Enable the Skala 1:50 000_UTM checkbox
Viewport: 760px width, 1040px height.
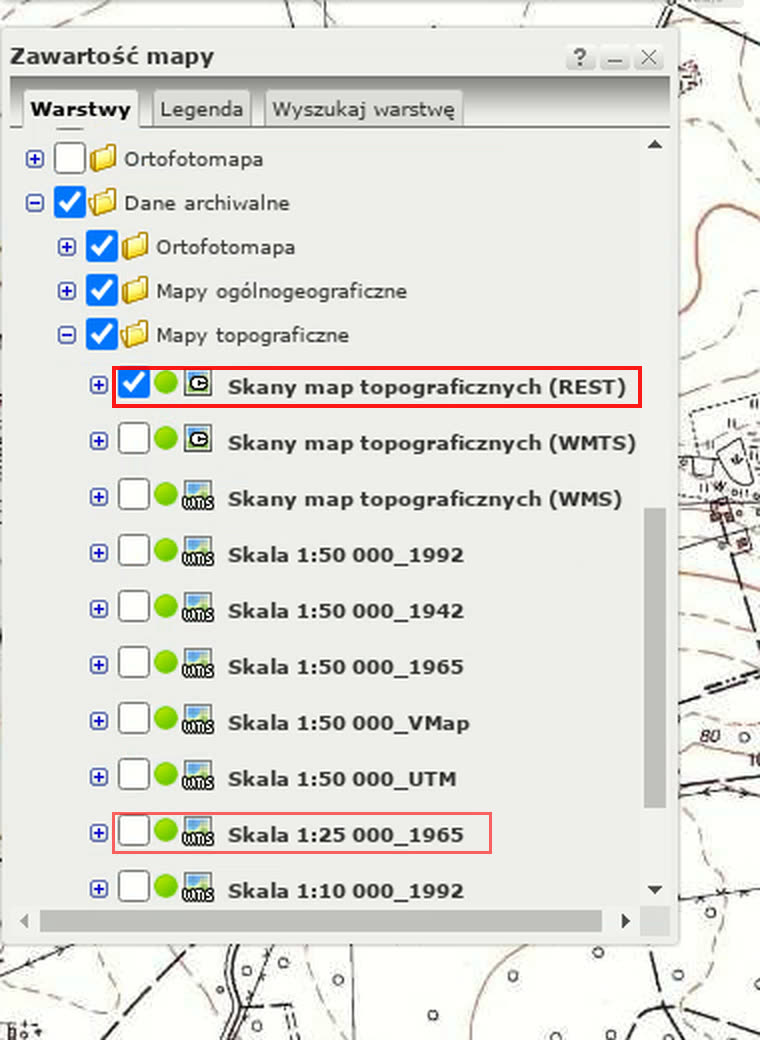tap(133, 775)
